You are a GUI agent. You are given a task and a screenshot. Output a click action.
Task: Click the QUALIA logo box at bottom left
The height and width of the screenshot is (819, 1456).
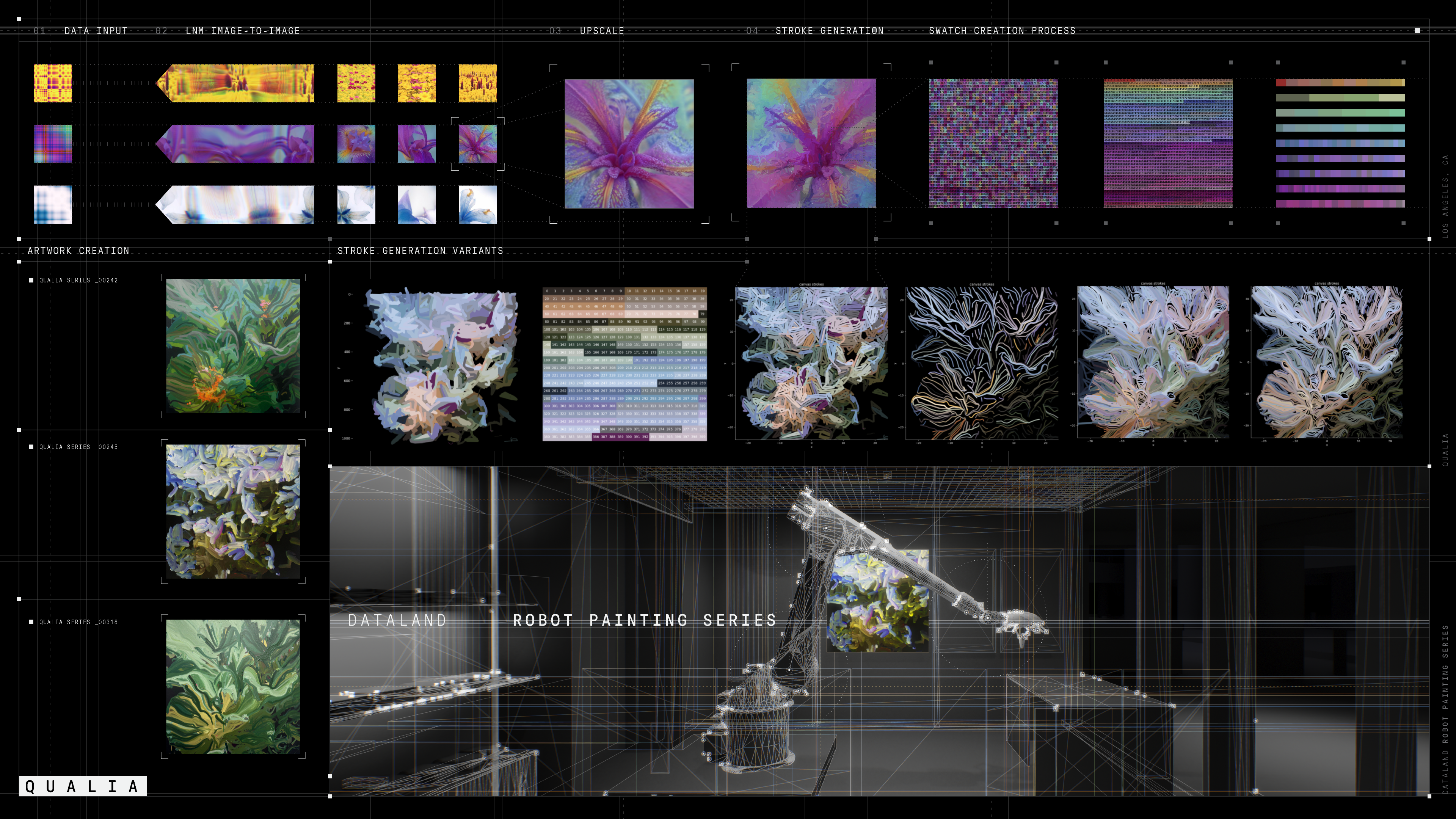(83, 786)
